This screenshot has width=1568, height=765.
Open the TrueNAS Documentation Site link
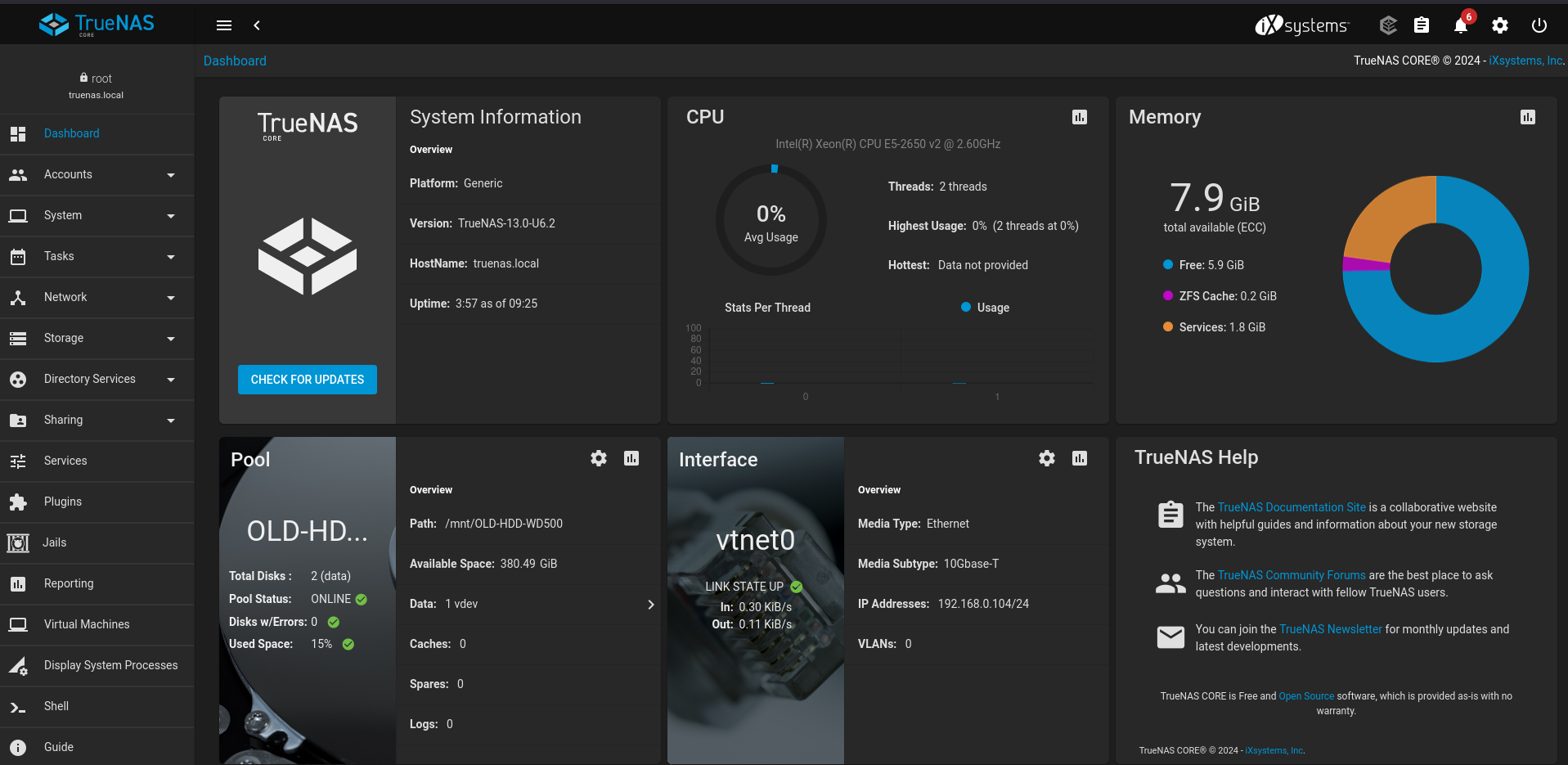[1291, 507]
